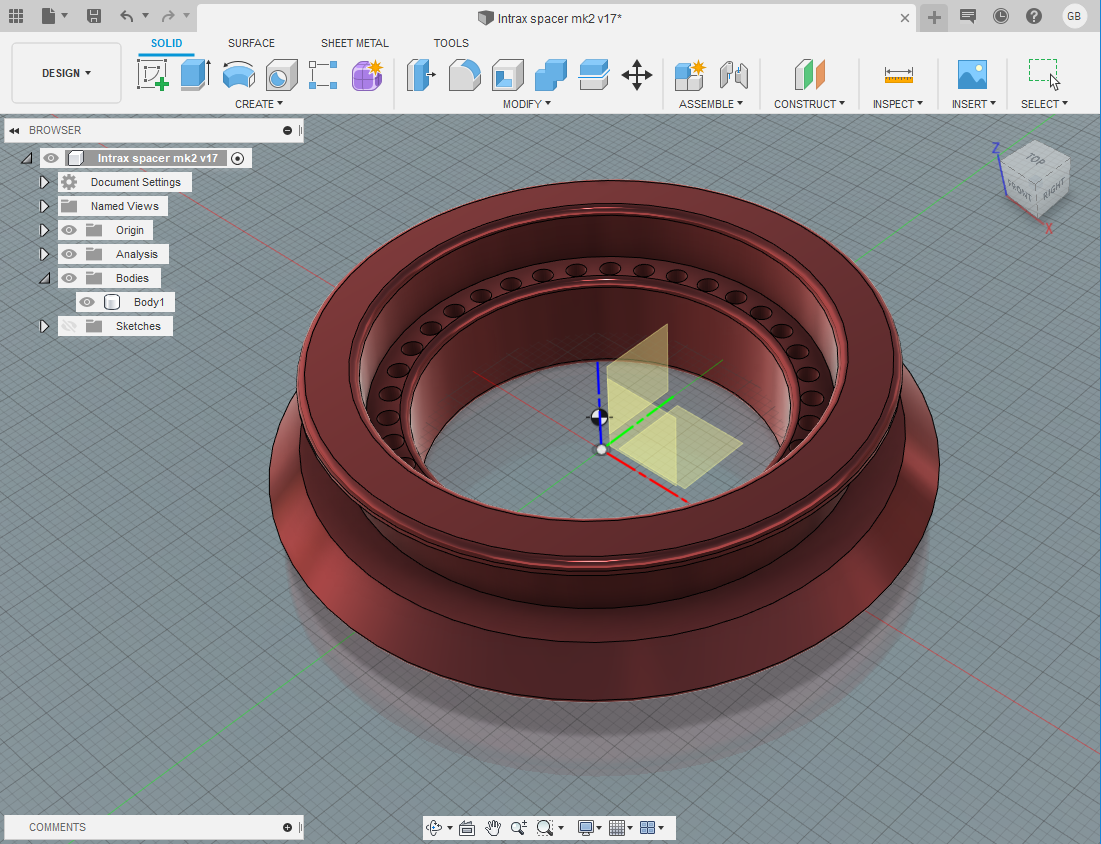Image resolution: width=1101 pixels, height=844 pixels.
Task: Click the window Select tool icon
Action: coord(1044,74)
